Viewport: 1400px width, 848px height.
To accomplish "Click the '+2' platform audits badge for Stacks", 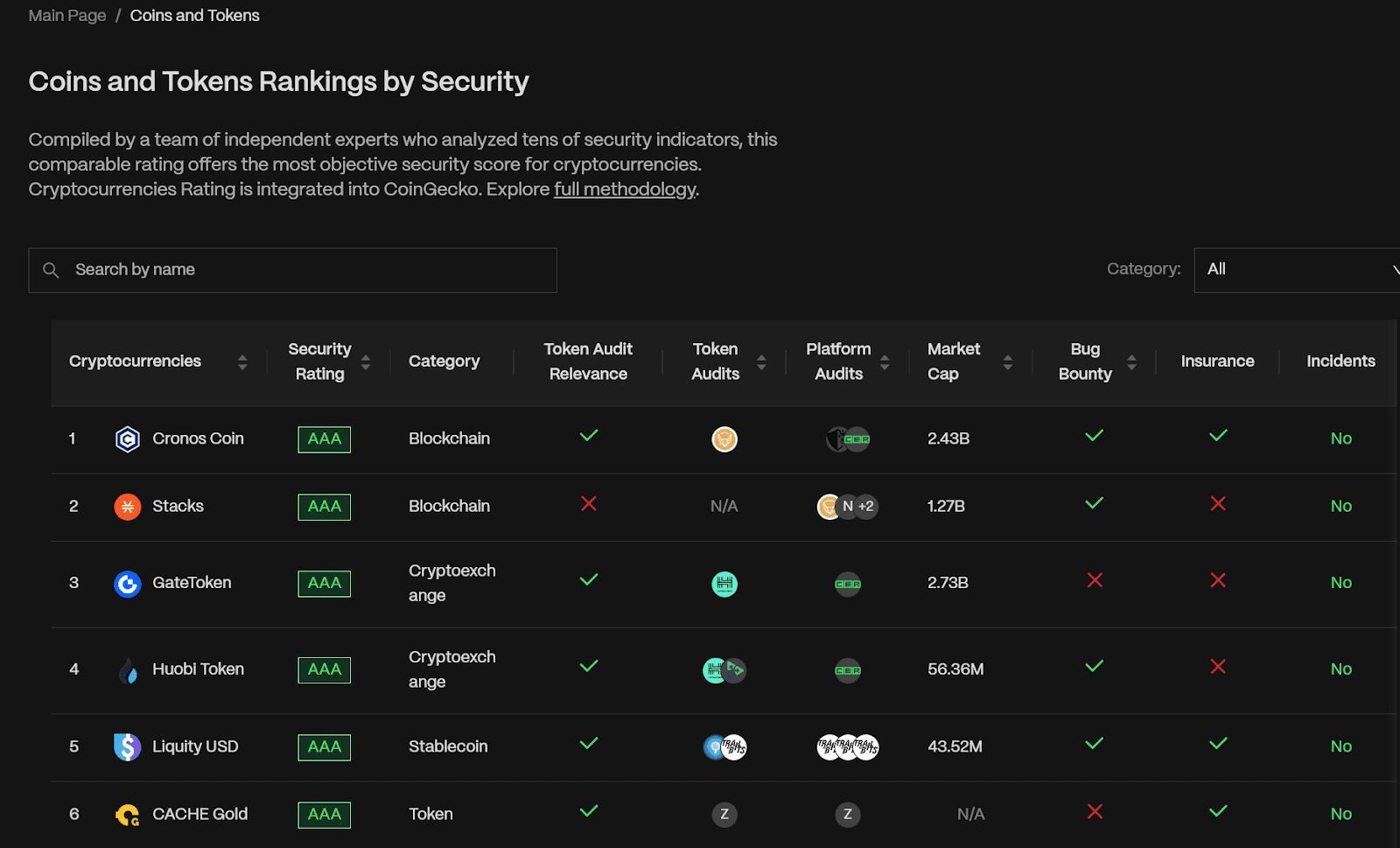I will point(866,507).
